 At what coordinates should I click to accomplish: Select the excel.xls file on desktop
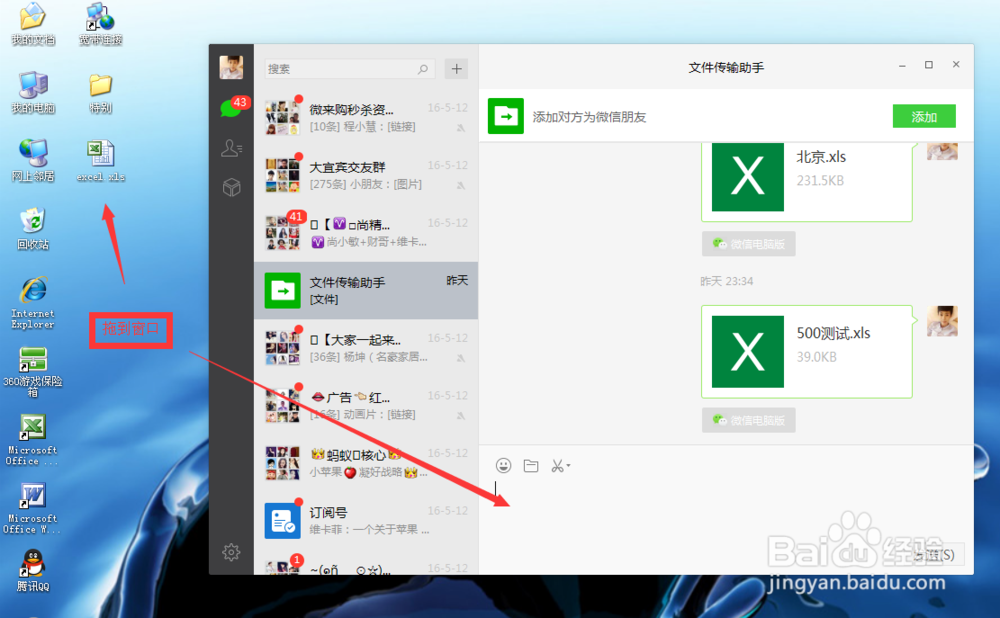pyautogui.click(x=101, y=161)
